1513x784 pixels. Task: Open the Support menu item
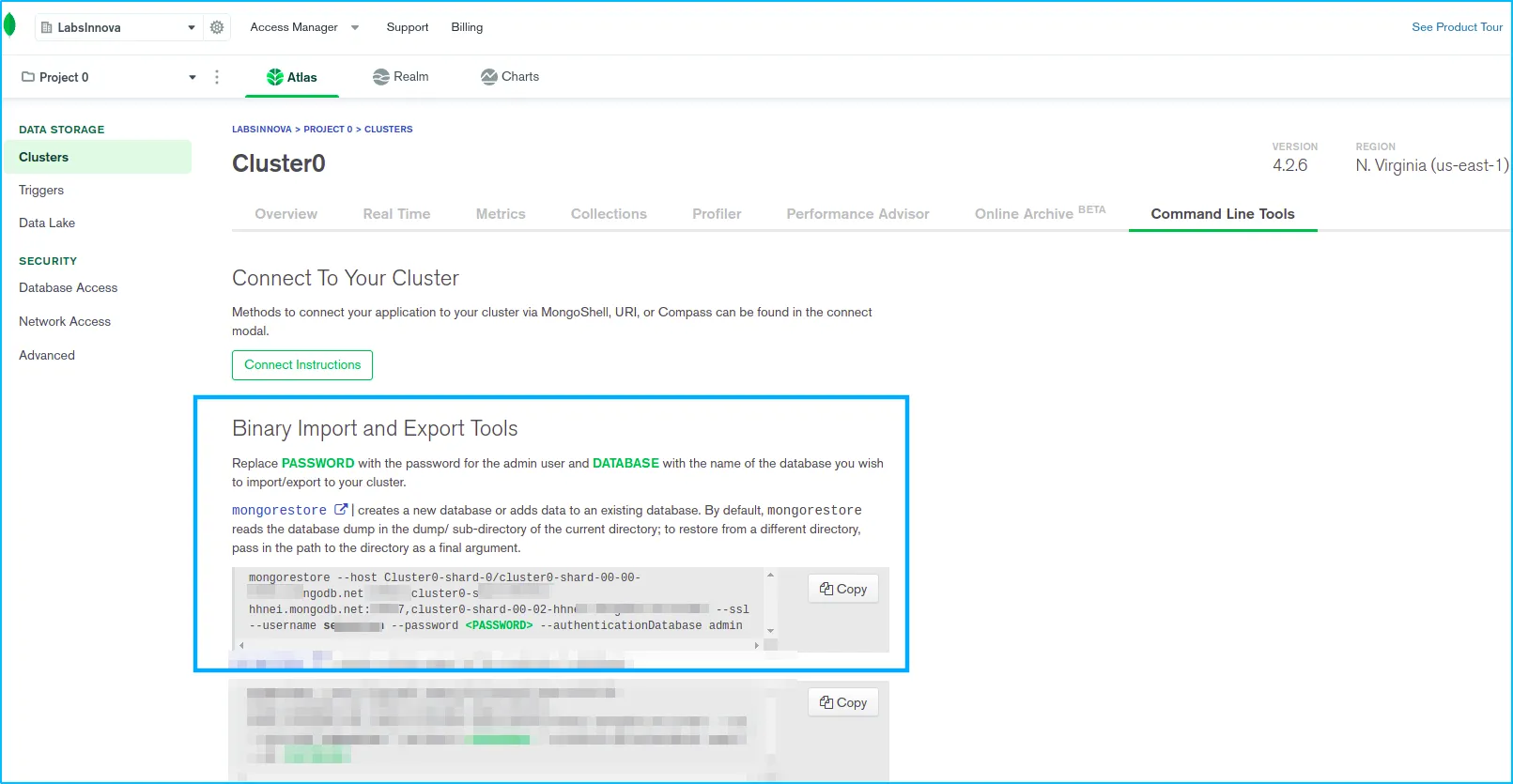(408, 27)
